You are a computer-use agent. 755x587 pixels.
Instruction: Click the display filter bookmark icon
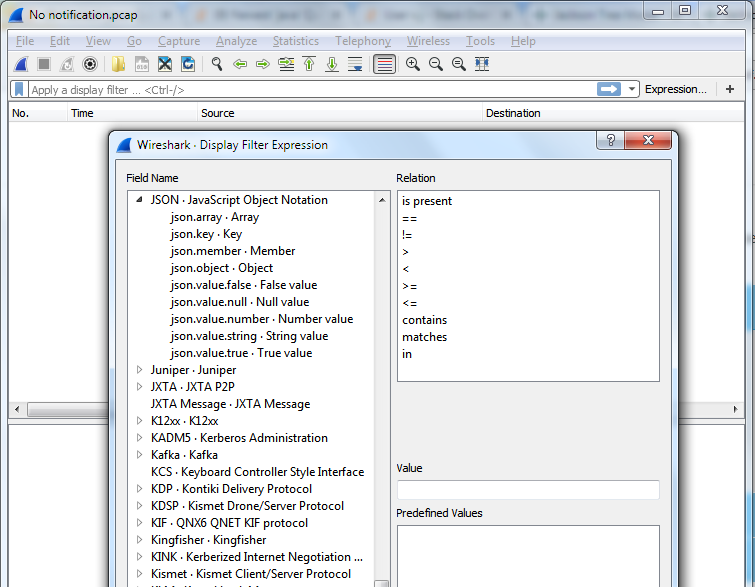(x=19, y=90)
